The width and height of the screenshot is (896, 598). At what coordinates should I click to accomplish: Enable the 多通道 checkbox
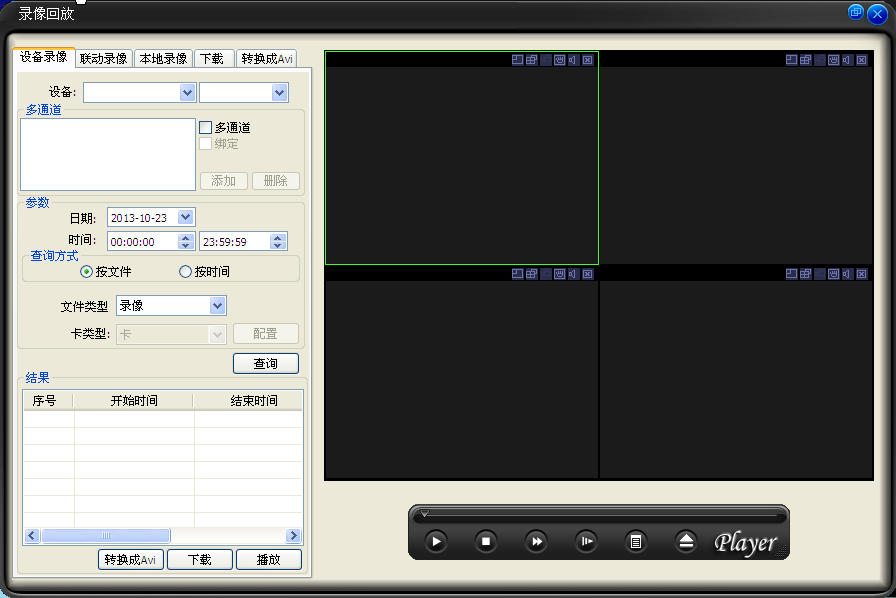coord(208,128)
